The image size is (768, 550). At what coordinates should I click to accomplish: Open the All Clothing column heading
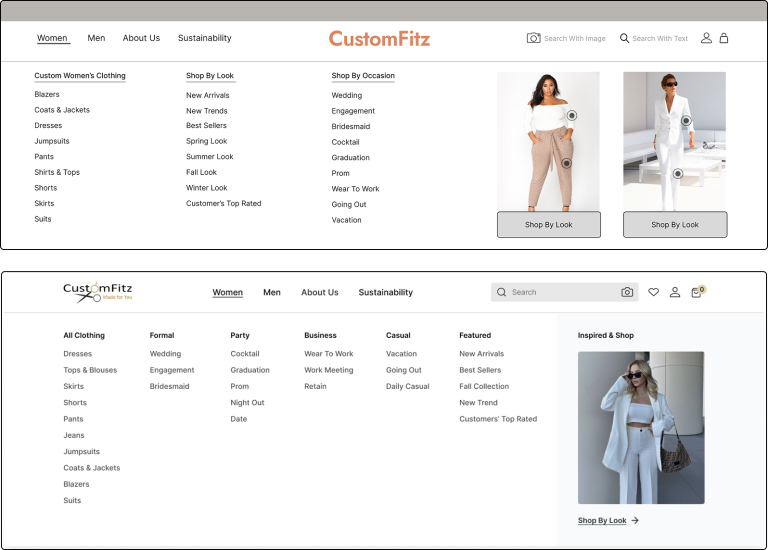click(x=84, y=335)
